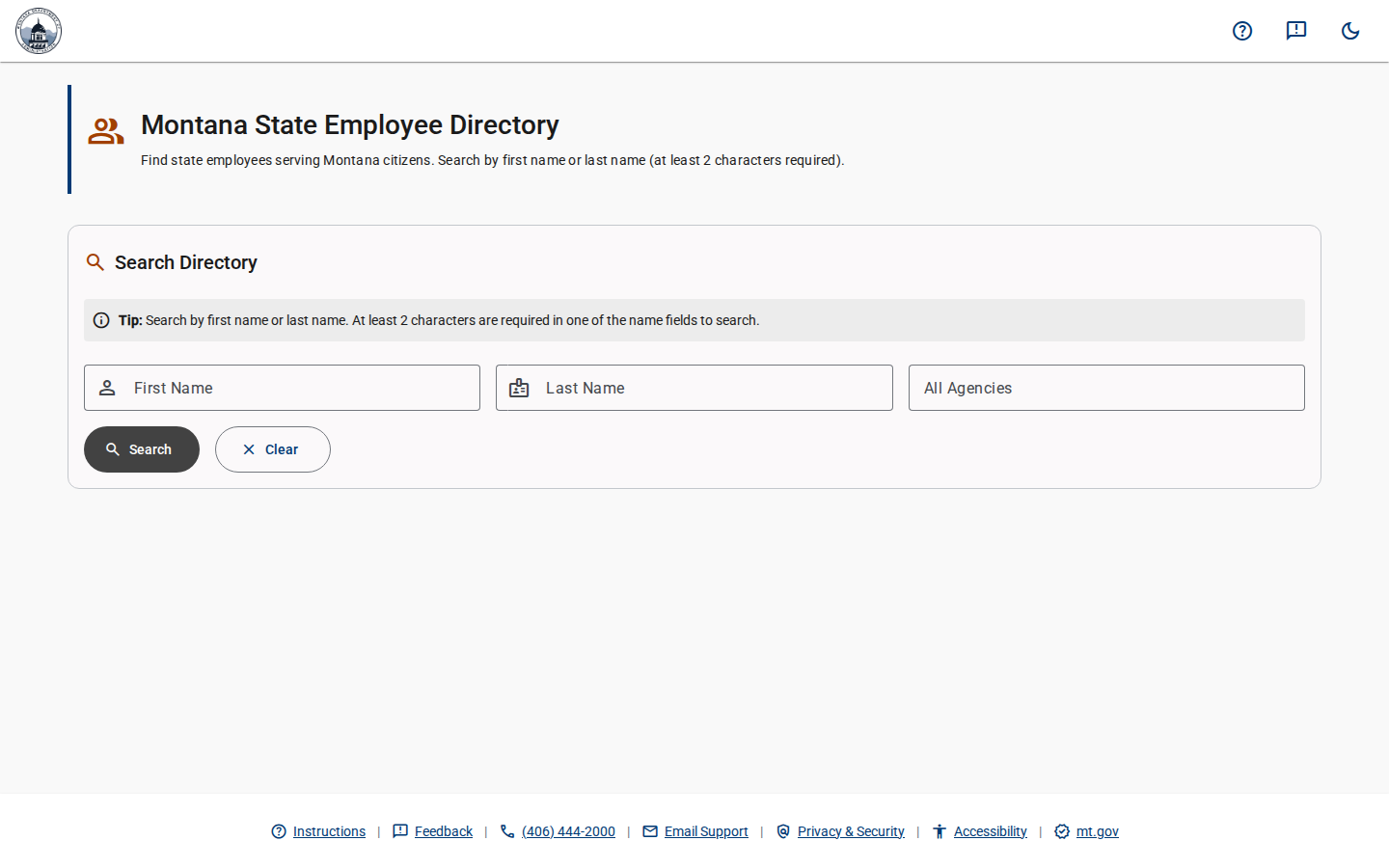Click the envelope icon beside Email Support
Screen dimensions: 1389x868
[x=650, y=831]
